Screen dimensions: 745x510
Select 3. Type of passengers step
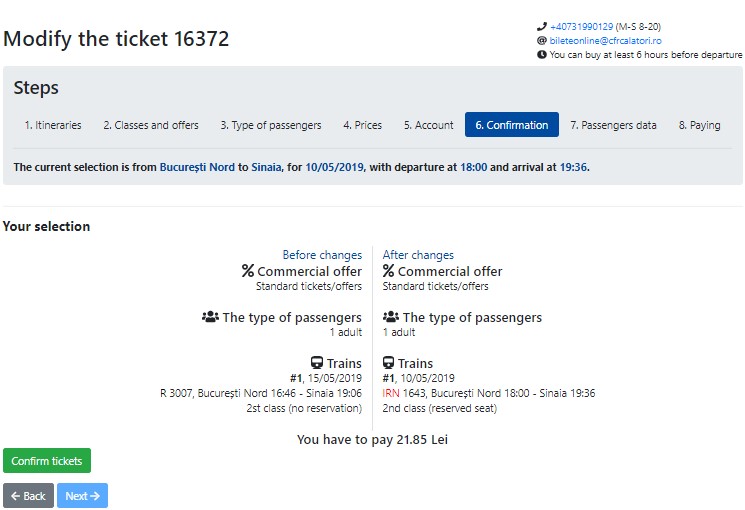[271, 125]
